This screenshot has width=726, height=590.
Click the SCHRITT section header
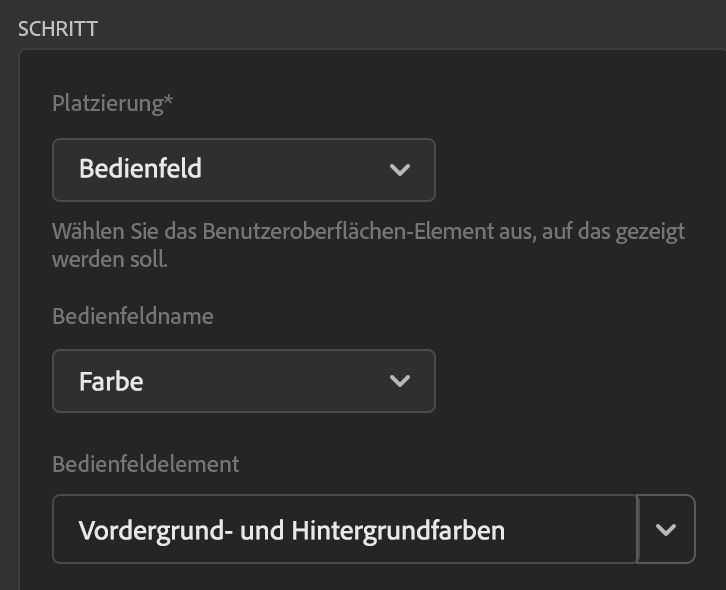[x=58, y=28]
